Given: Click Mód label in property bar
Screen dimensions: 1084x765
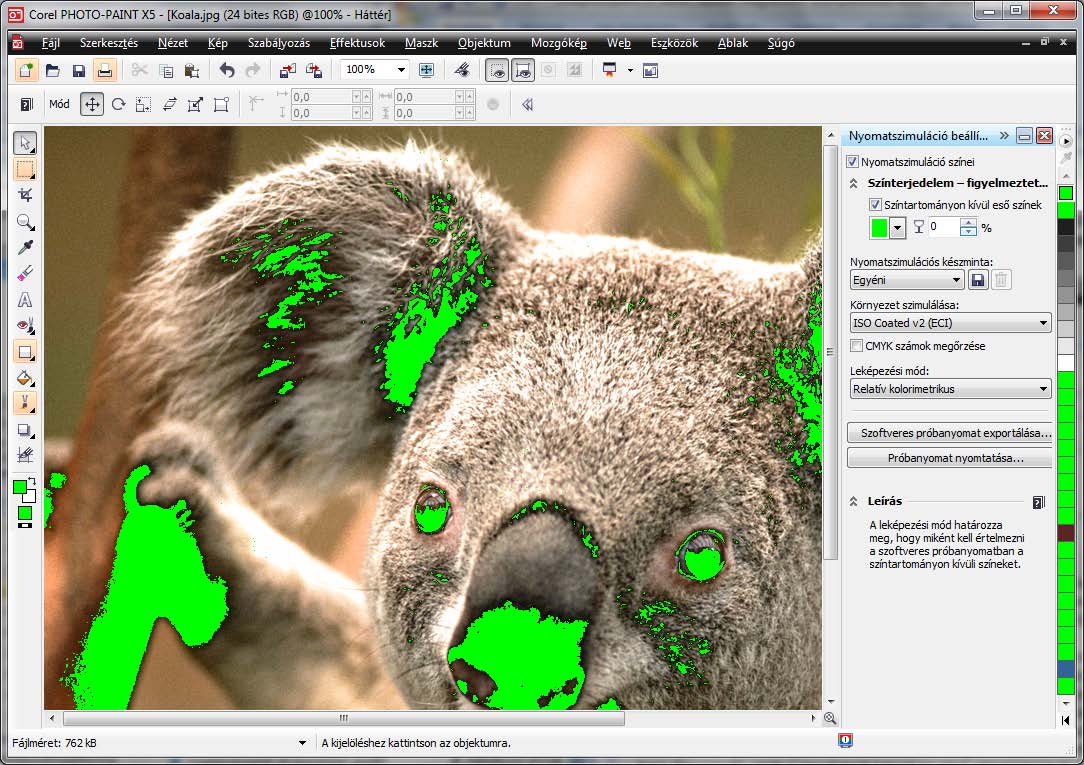Looking at the screenshot, I should [x=59, y=104].
